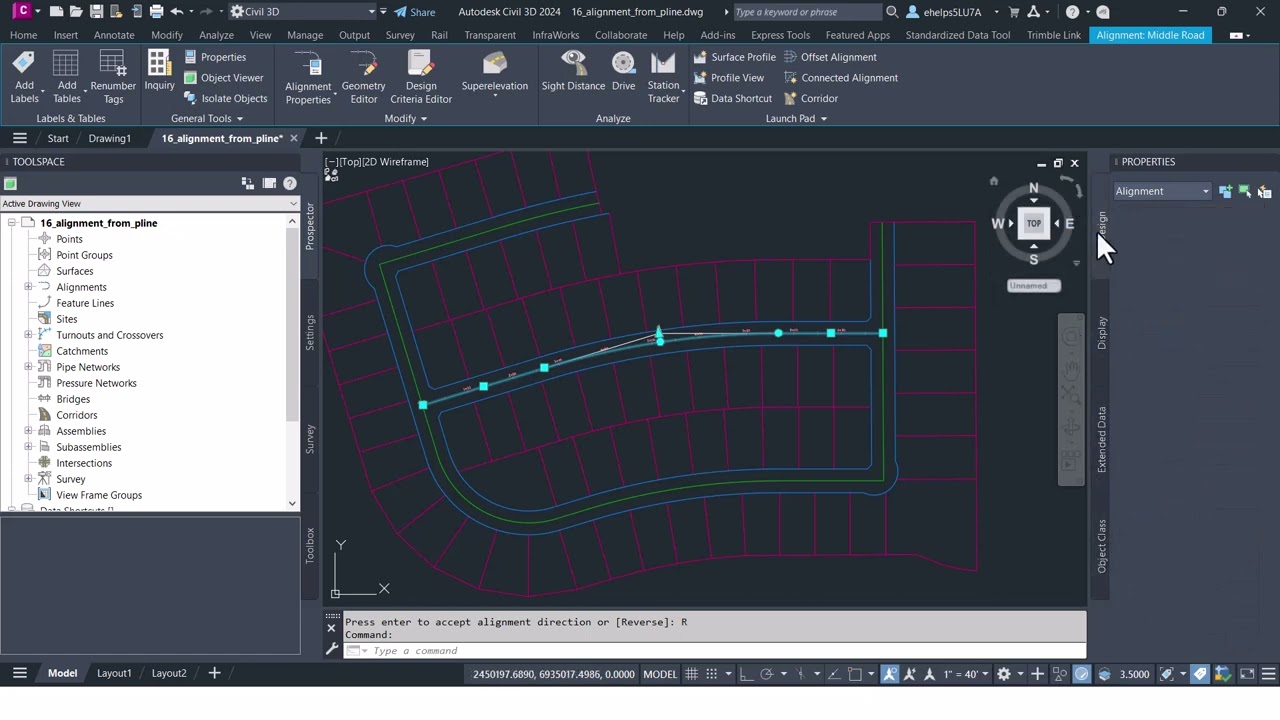The image size is (1280, 720).
Task: Click the Surface Profile button
Action: [734, 57]
